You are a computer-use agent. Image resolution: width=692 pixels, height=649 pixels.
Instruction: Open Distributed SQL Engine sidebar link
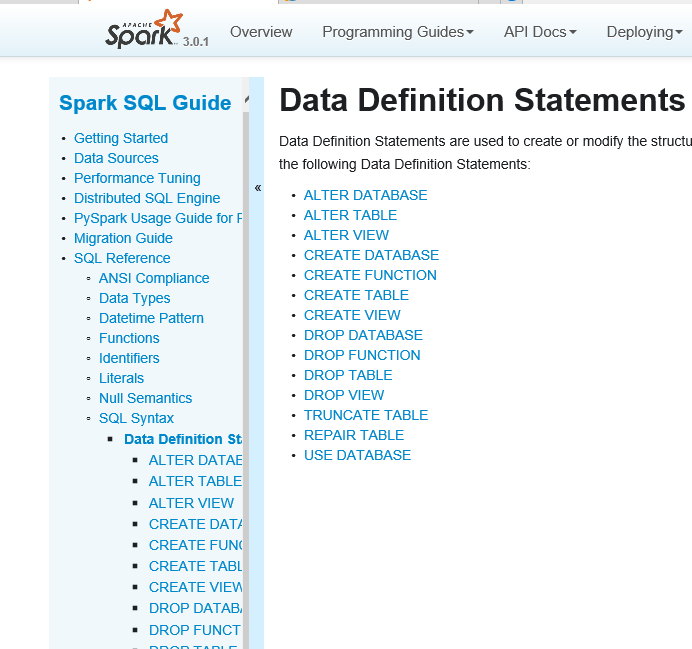147,198
